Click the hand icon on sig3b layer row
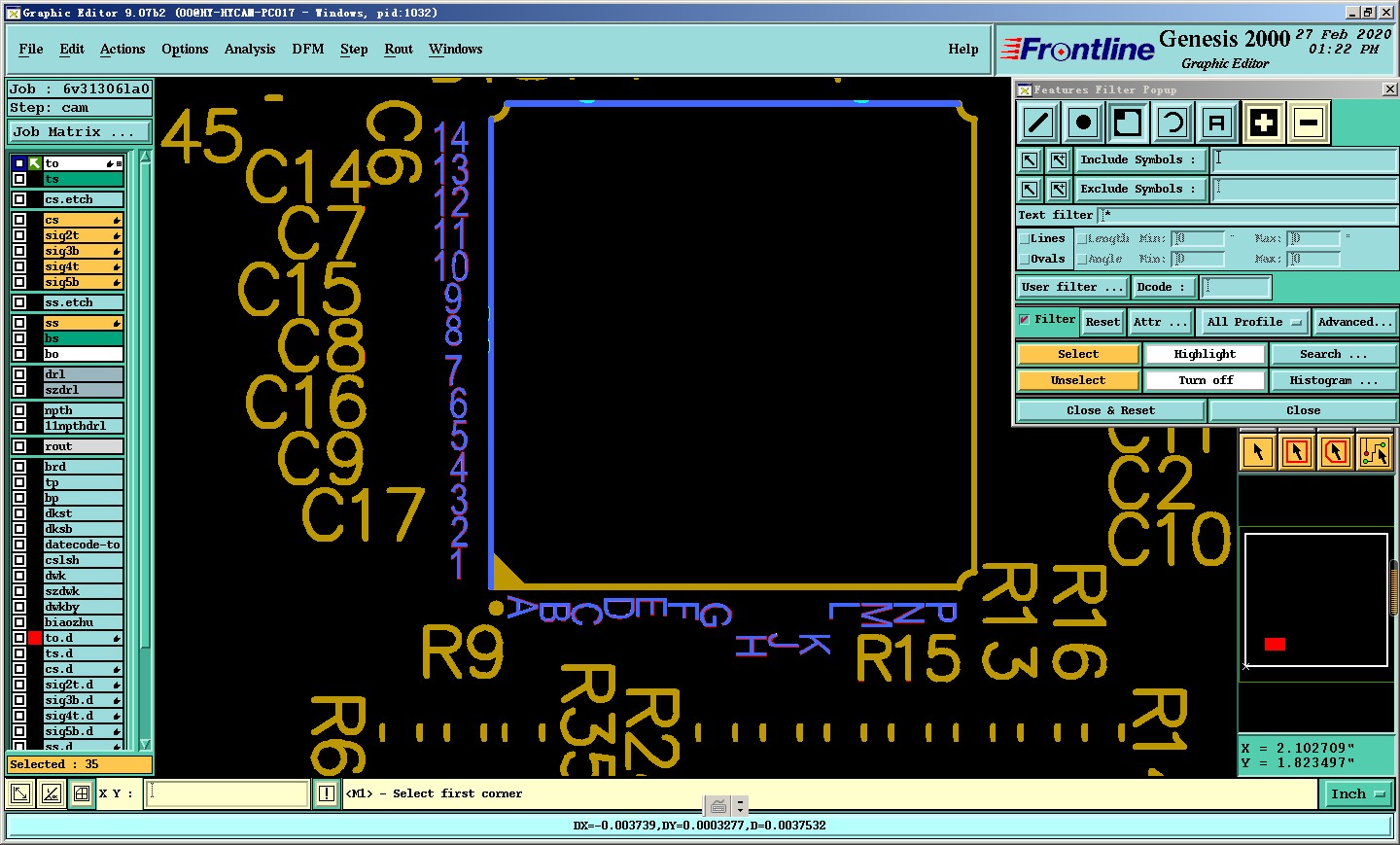 coord(116,252)
